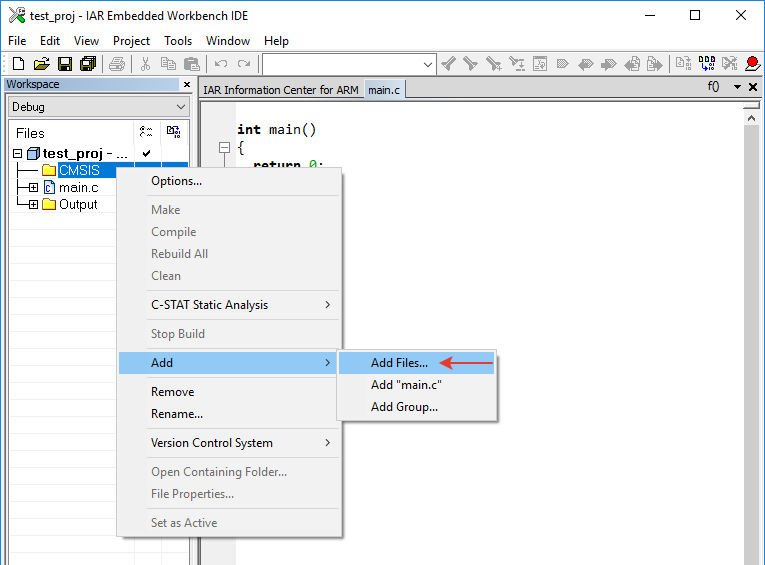This screenshot has height=565, width=765.
Task: Choose Add Files... from the submenu
Action: (x=399, y=363)
